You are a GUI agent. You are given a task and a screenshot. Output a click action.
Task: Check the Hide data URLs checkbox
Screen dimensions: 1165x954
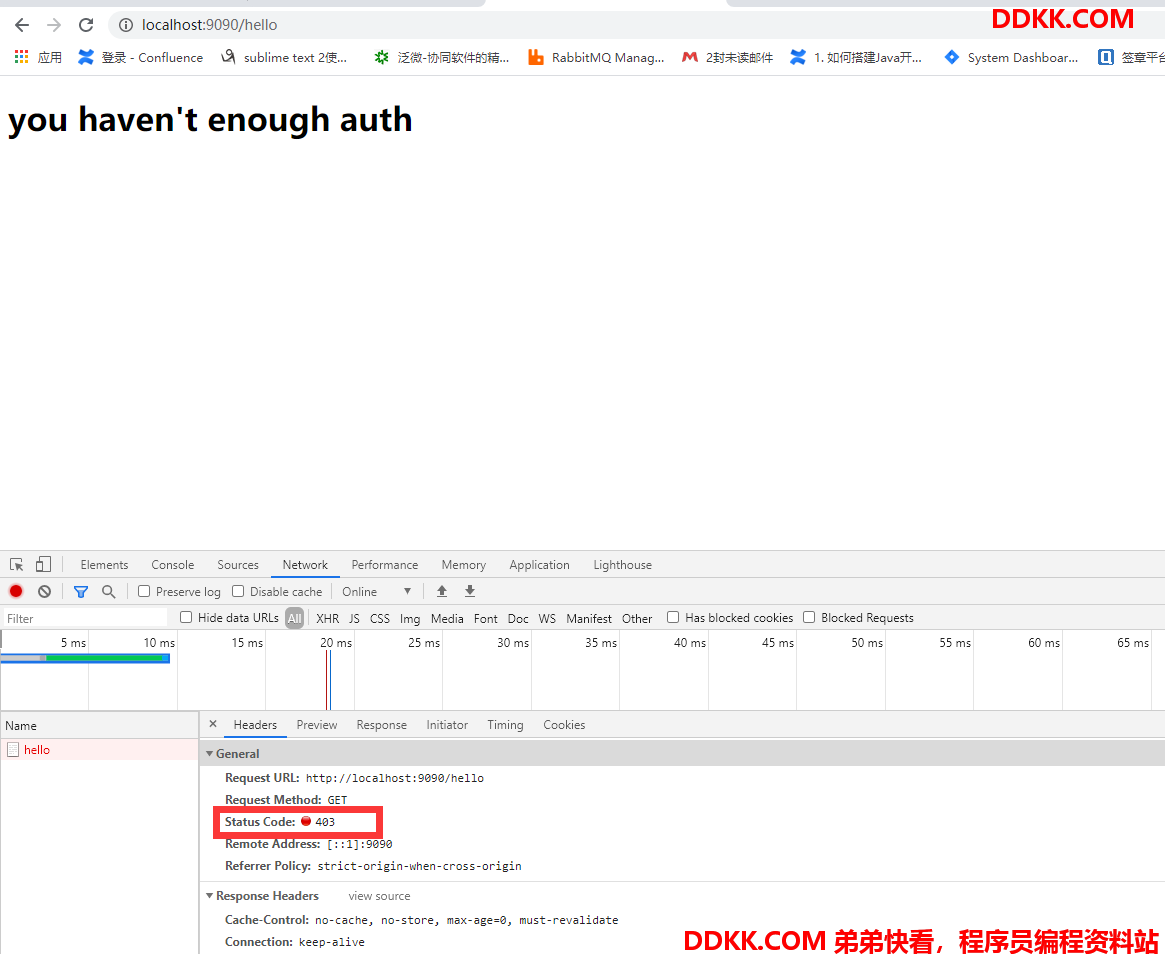coord(186,617)
